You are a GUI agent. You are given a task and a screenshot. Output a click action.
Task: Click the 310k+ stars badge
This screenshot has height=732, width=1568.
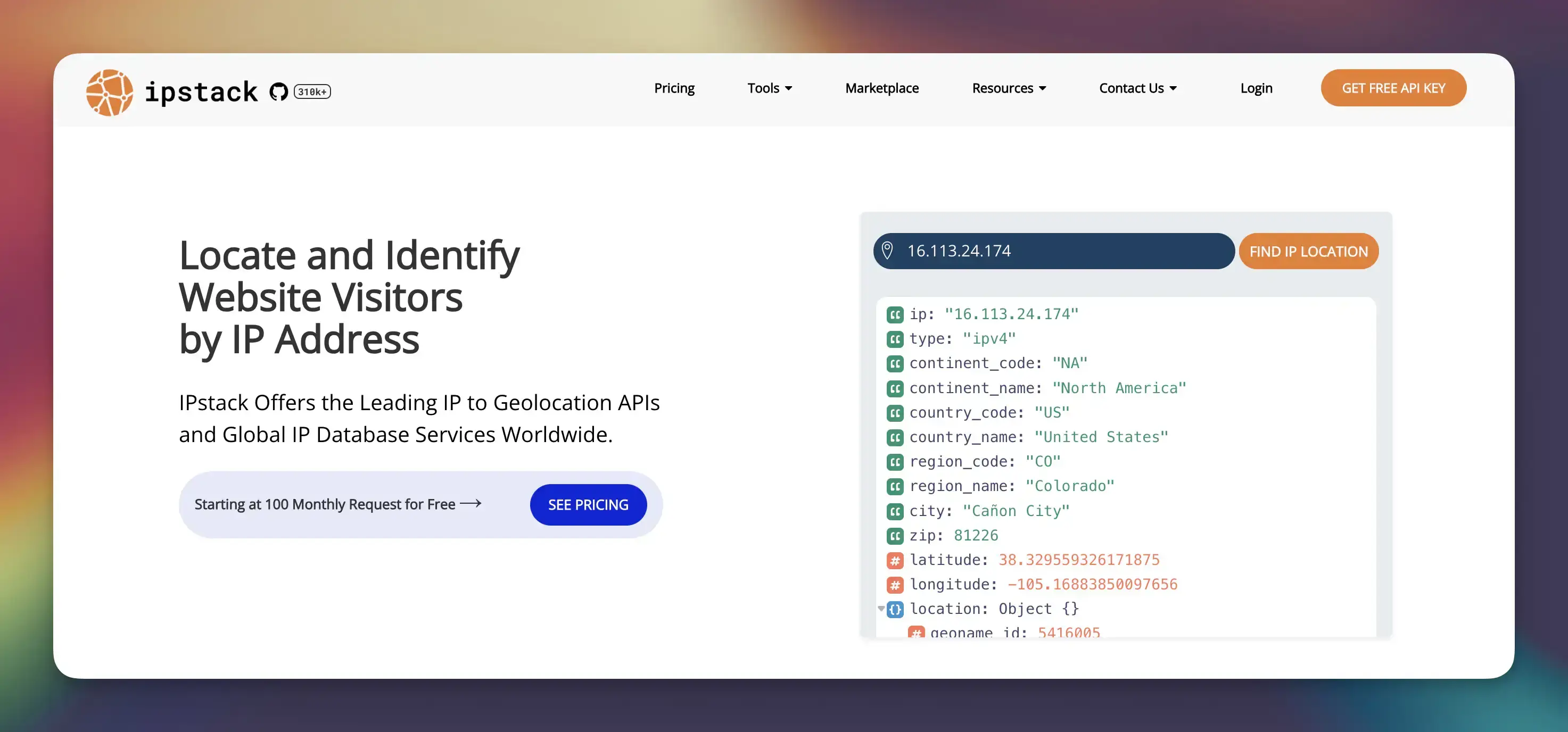click(312, 92)
